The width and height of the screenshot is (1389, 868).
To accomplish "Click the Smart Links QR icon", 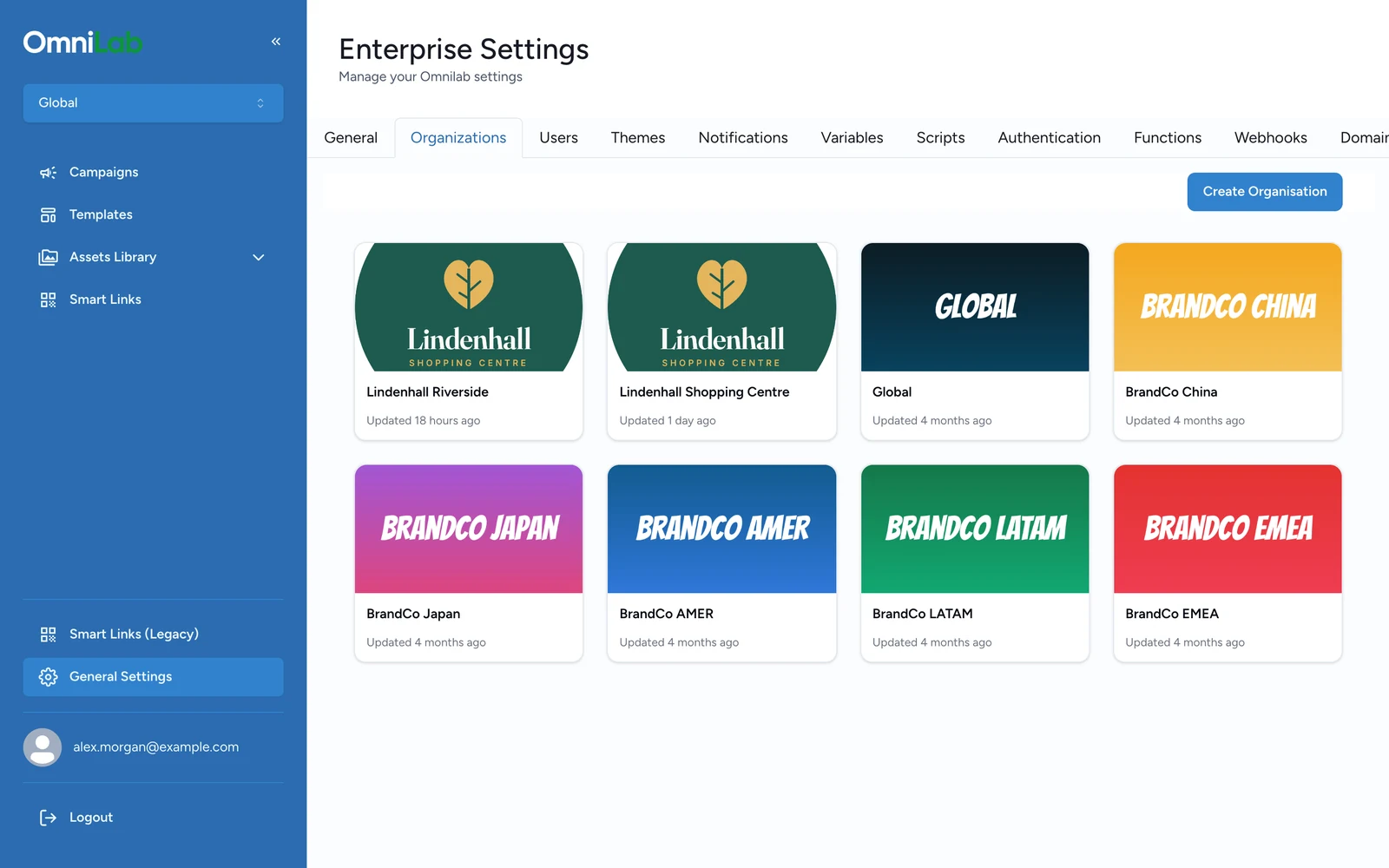I will (48, 300).
